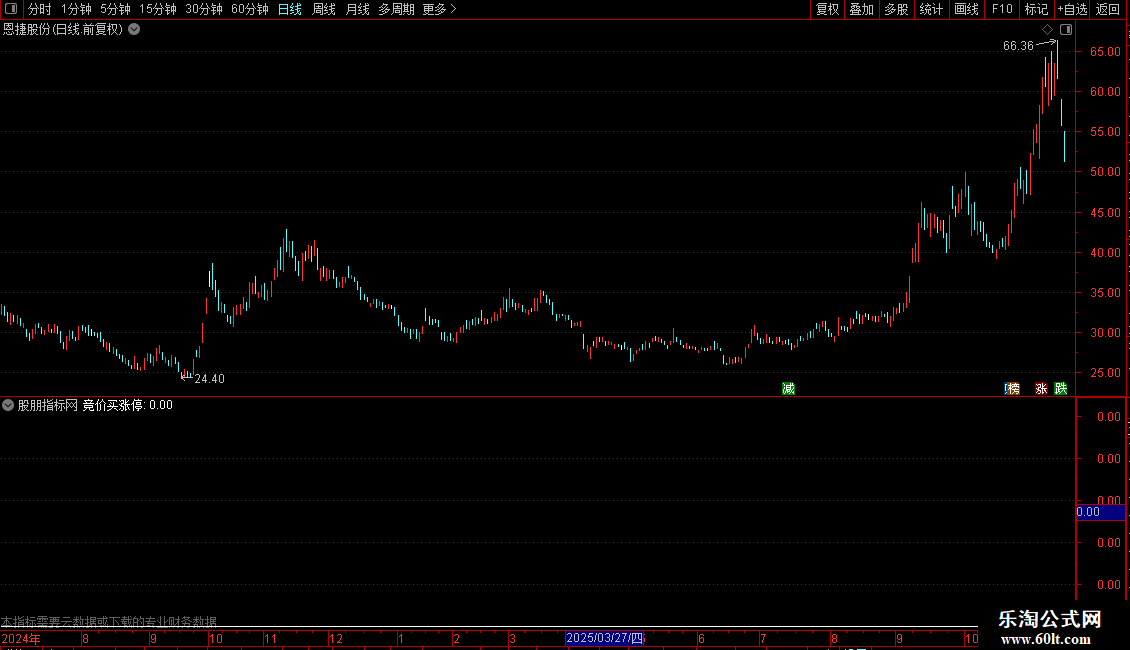Select the 1分钟 period tab
This screenshot has height=650, width=1130.
tap(76, 9)
